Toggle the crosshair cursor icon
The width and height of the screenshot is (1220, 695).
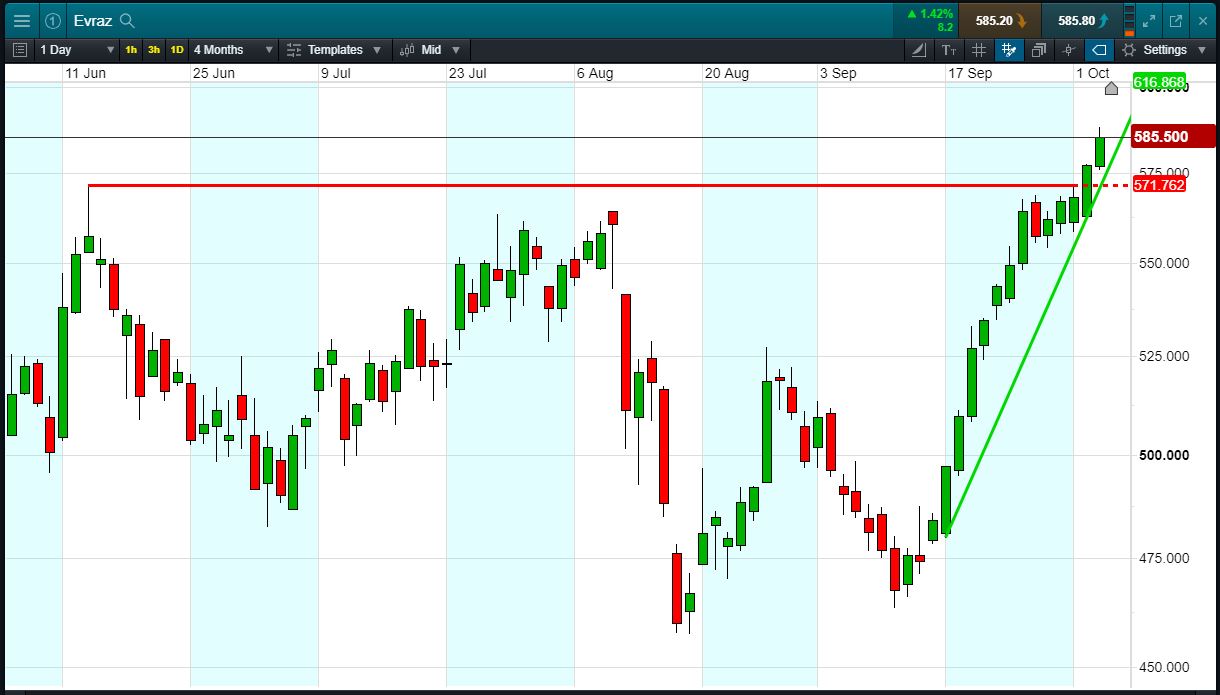pos(1069,49)
